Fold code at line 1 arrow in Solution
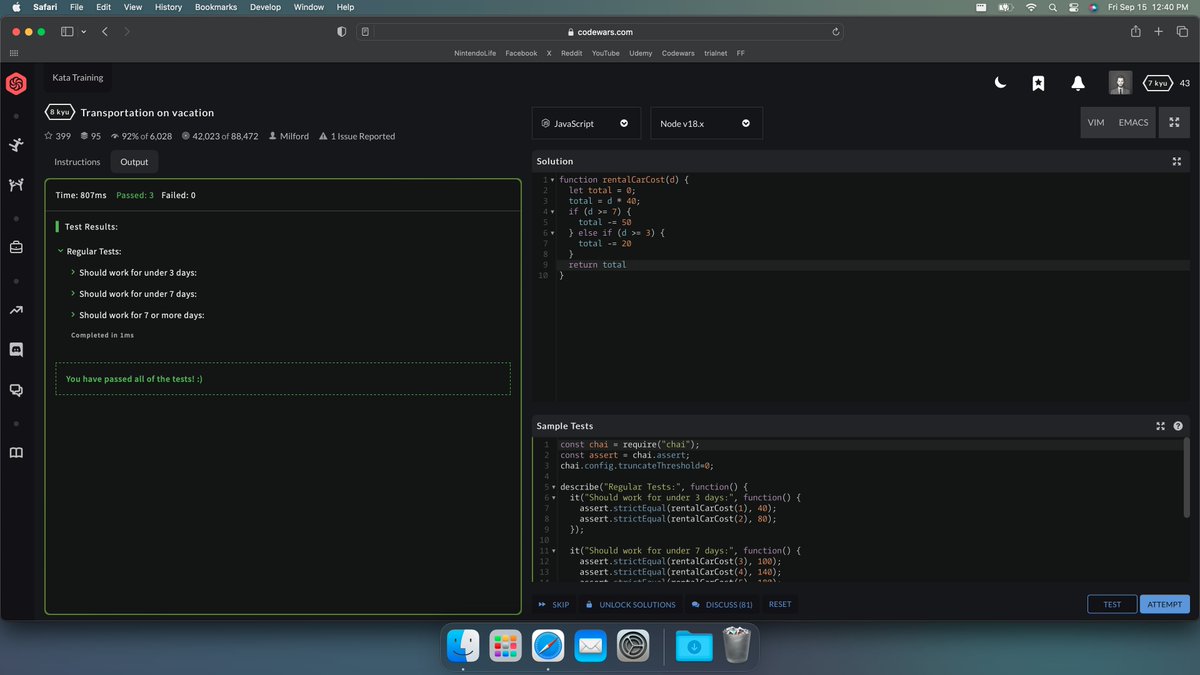 click(552, 180)
